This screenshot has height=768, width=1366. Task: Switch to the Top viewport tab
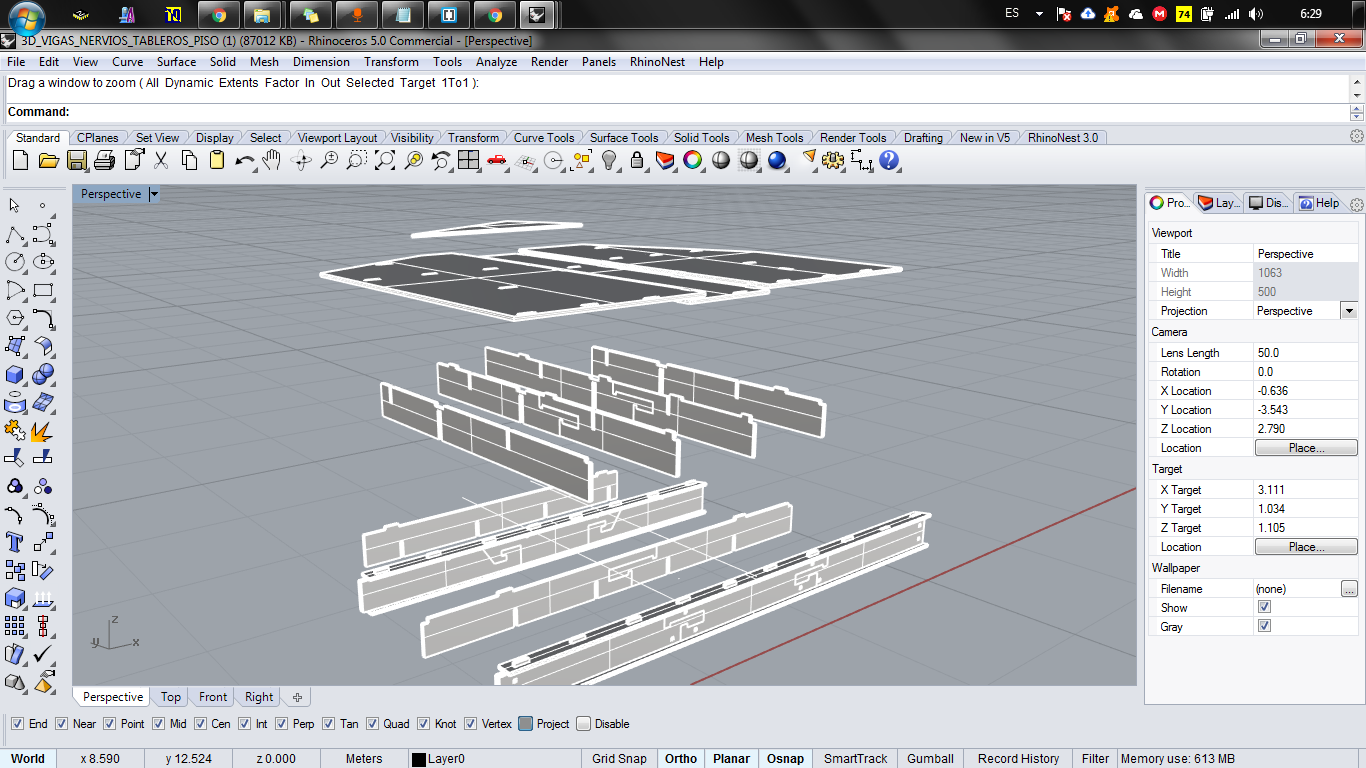[171, 697]
